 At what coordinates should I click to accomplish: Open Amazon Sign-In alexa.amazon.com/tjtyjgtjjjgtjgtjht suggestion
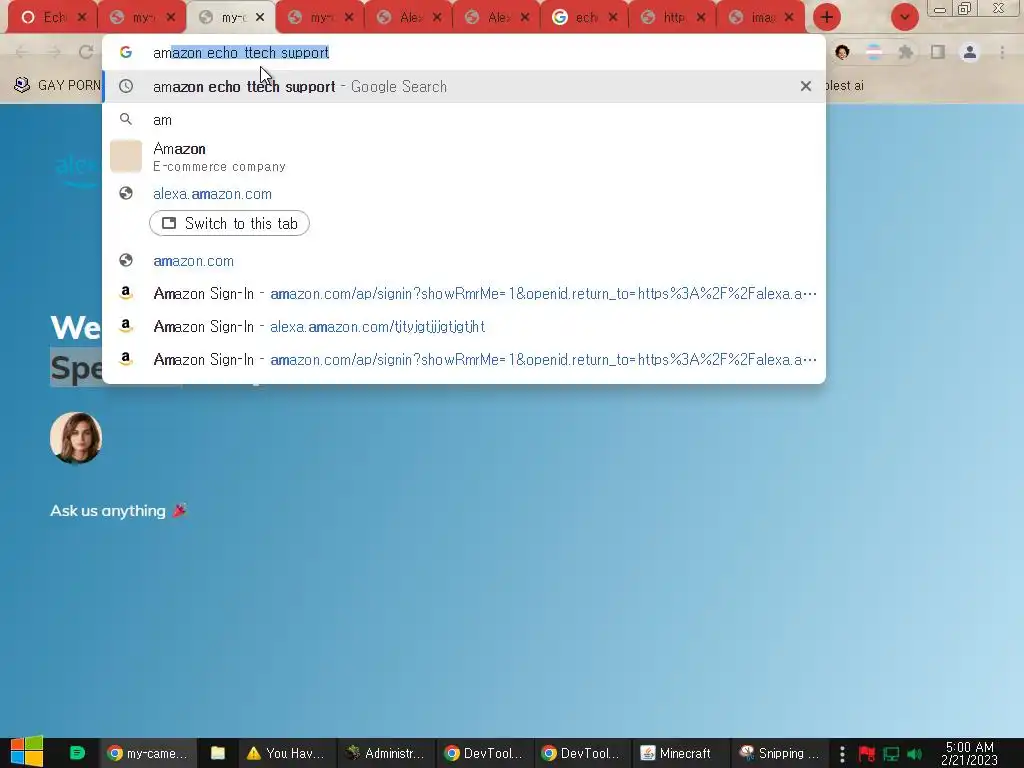click(464, 327)
